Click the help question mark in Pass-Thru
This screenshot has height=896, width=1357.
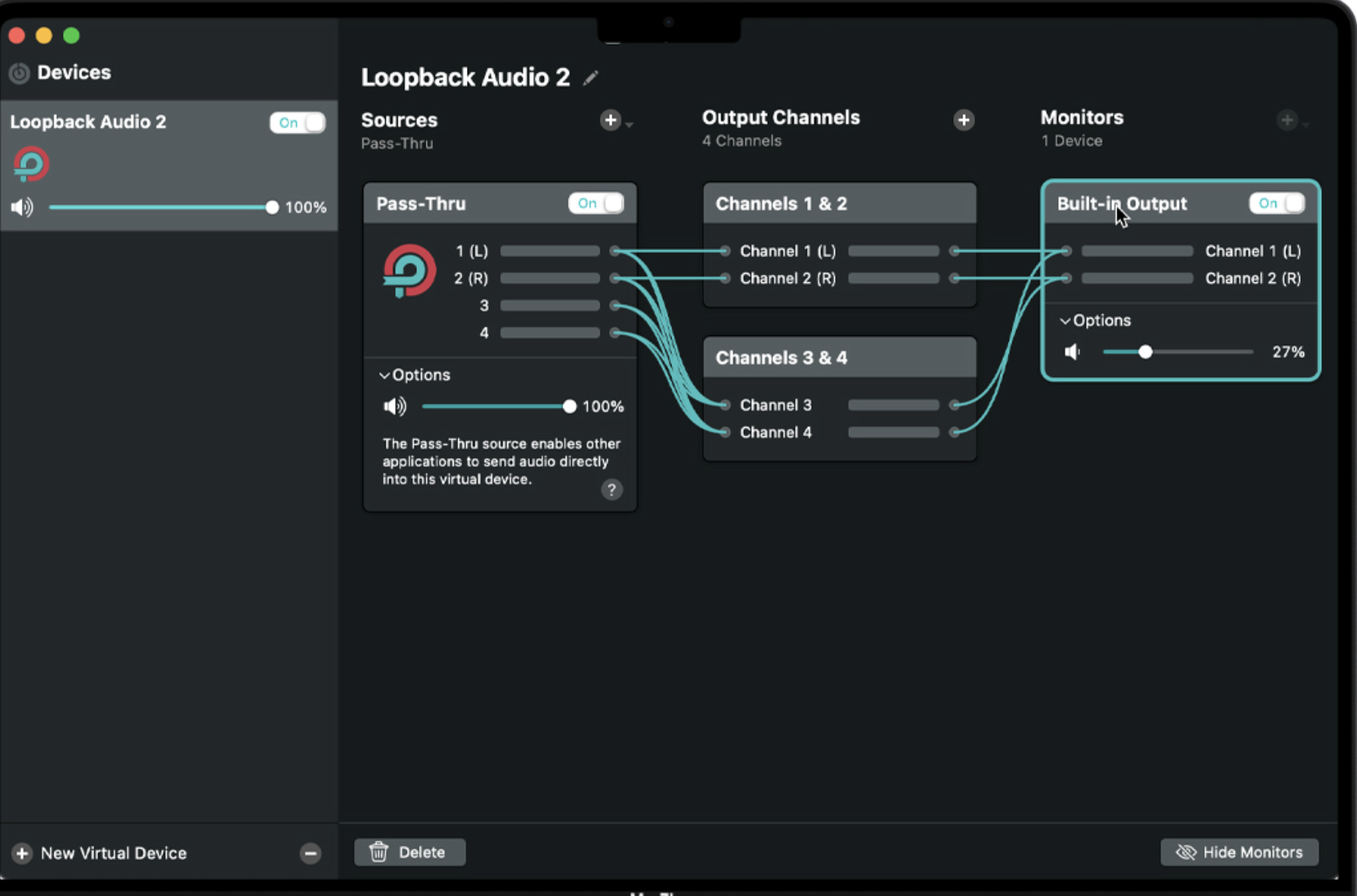point(612,489)
